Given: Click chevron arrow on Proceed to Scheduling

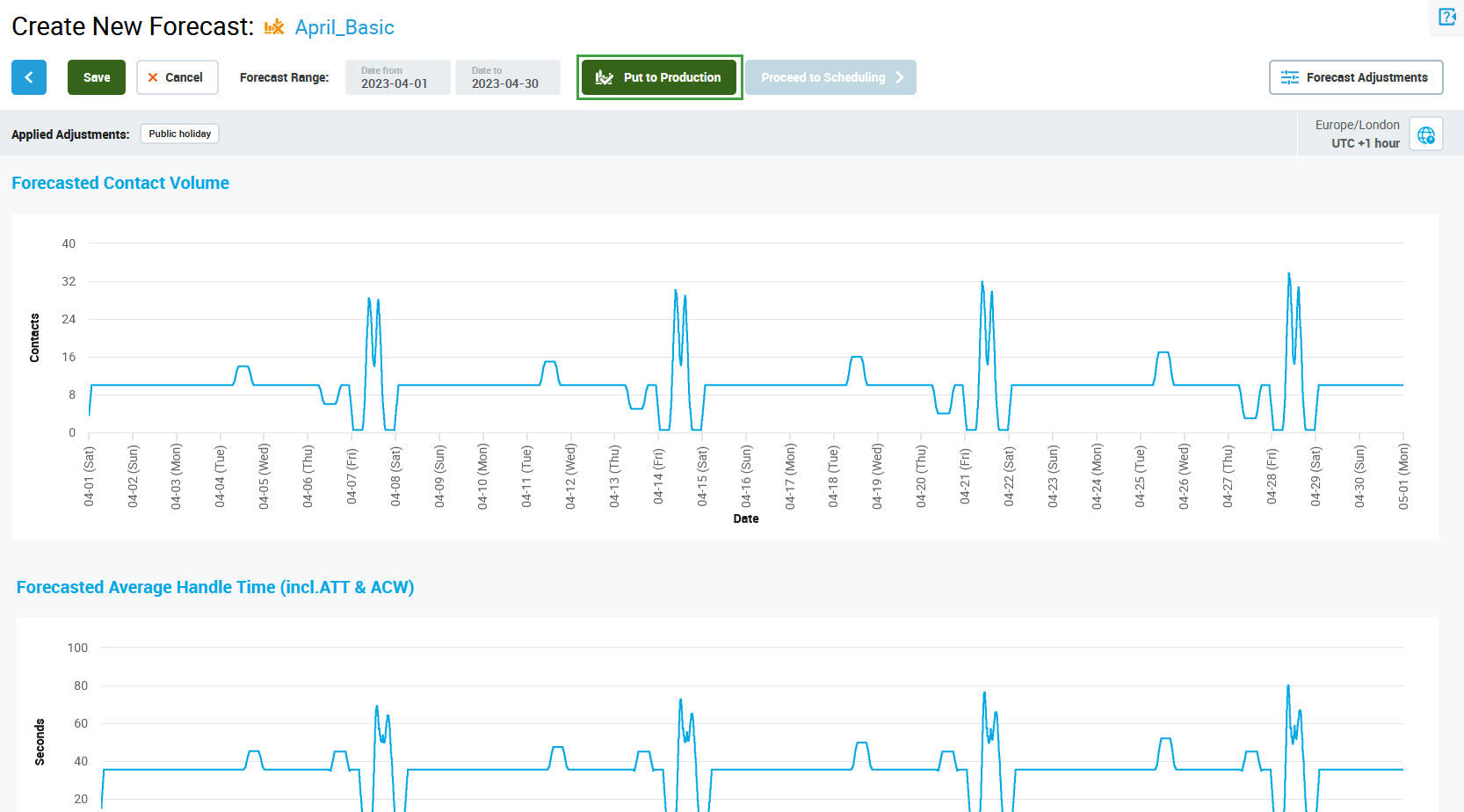Looking at the screenshot, I should pyautogui.click(x=899, y=77).
